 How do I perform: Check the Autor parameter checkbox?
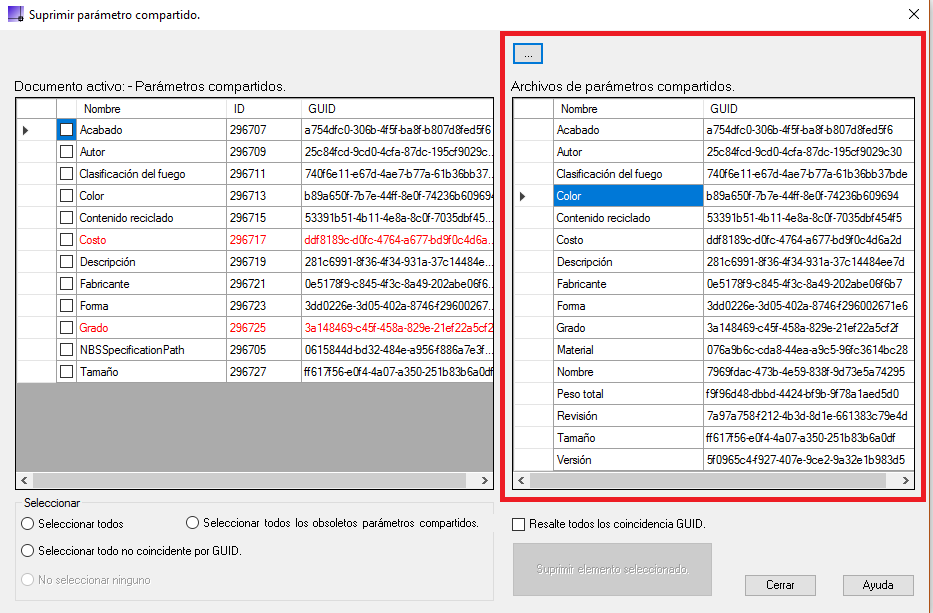click(67, 152)
